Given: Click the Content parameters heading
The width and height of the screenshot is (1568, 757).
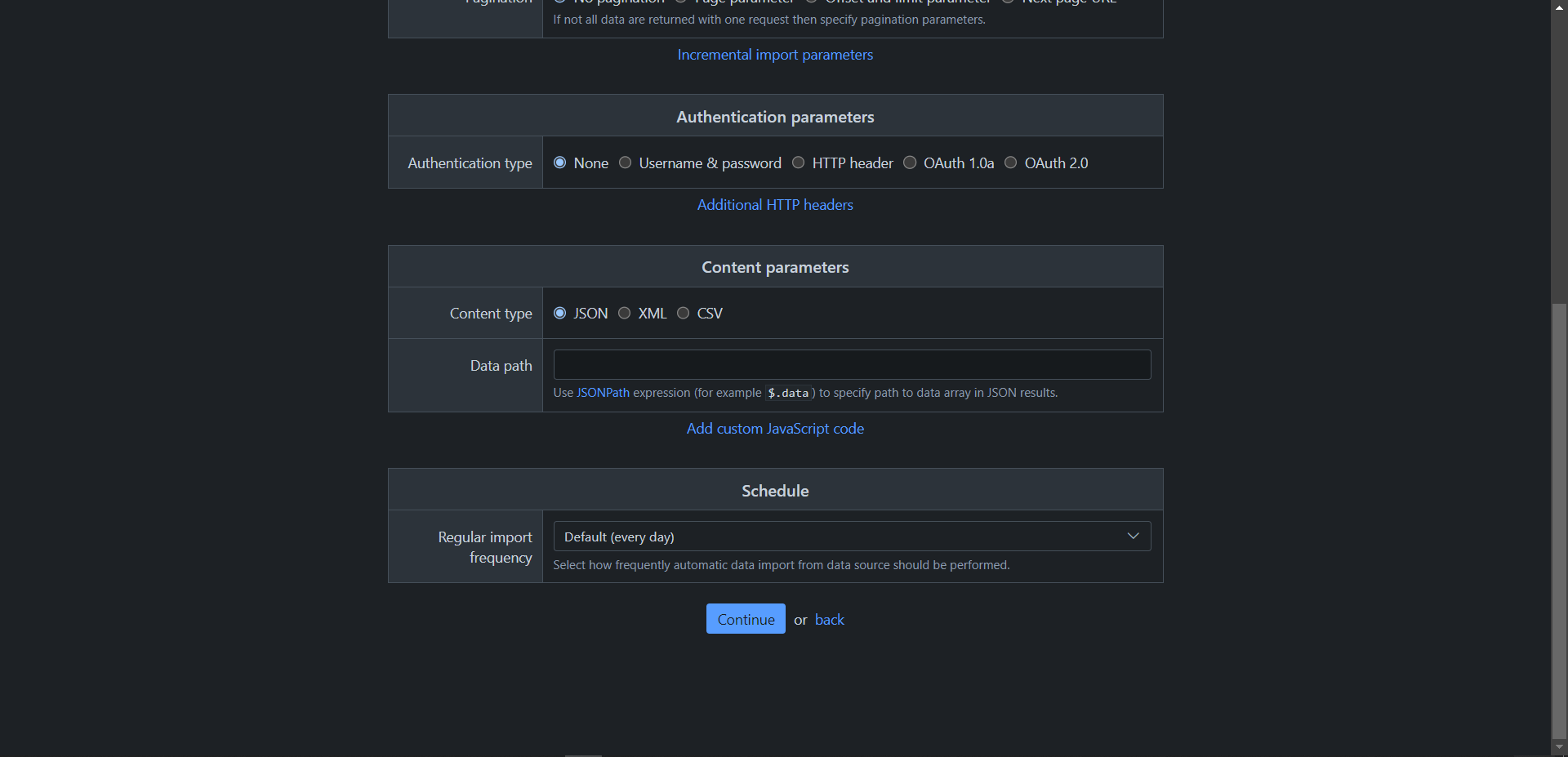Looking at the screenshot, I should click(775, 267).
